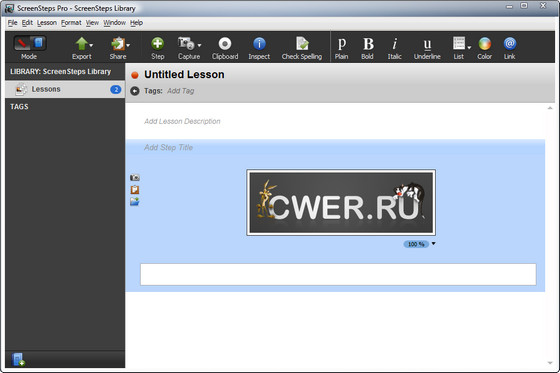Insert a Link
The image size is (560, 373).
(x=510, y=48)
